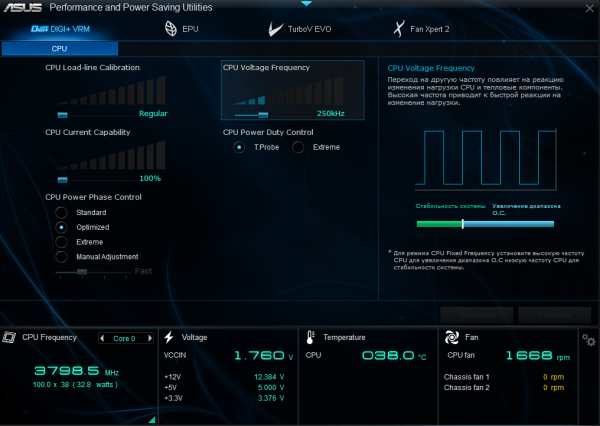The image size is (600, 426).
Task: Click the Chassis fan 2 row
Action: tap(504, 388)
